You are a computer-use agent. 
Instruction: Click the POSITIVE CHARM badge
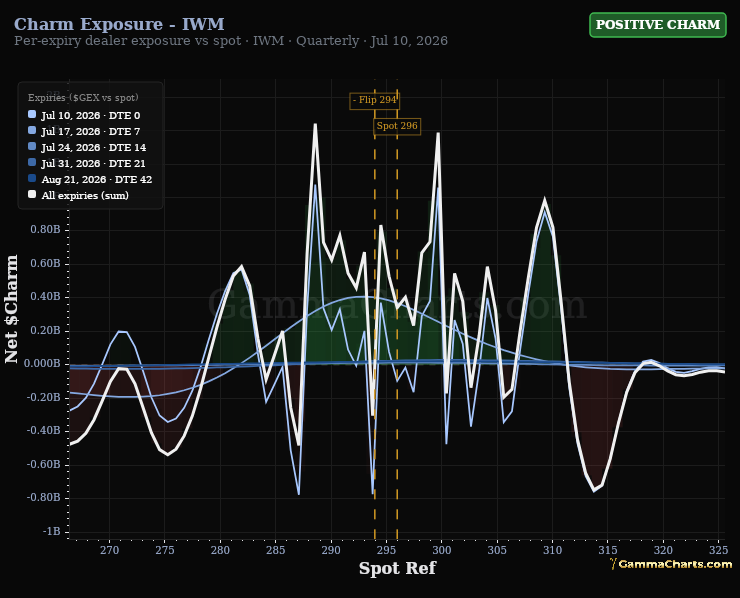(x=657, y=25)
